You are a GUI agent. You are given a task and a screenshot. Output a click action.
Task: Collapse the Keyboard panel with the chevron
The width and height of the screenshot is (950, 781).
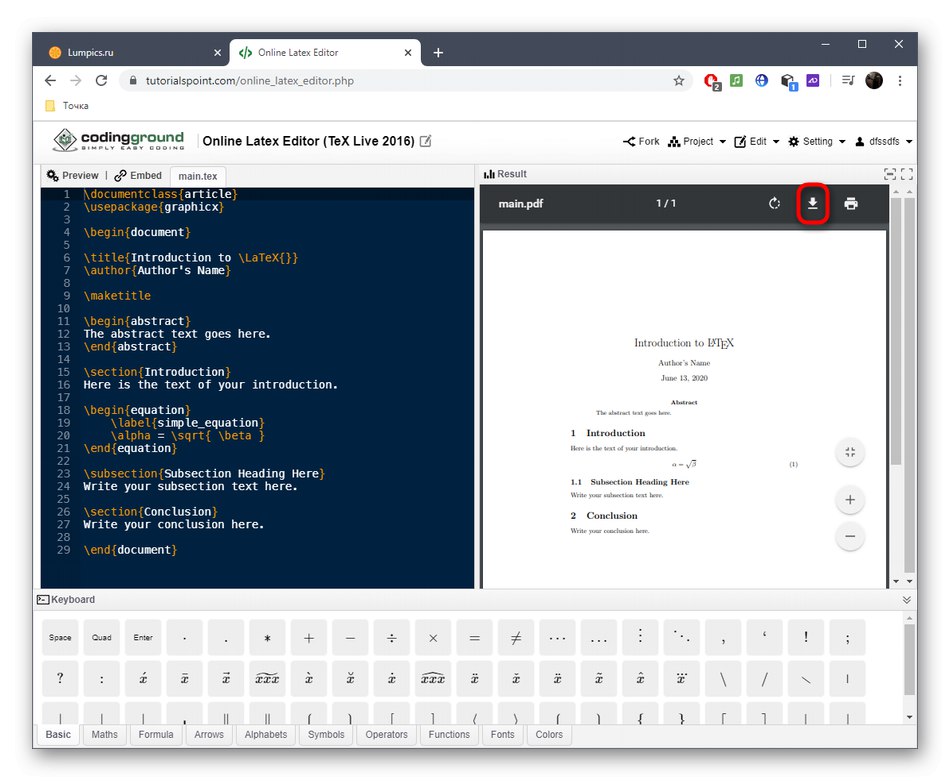tap(907, 599)
